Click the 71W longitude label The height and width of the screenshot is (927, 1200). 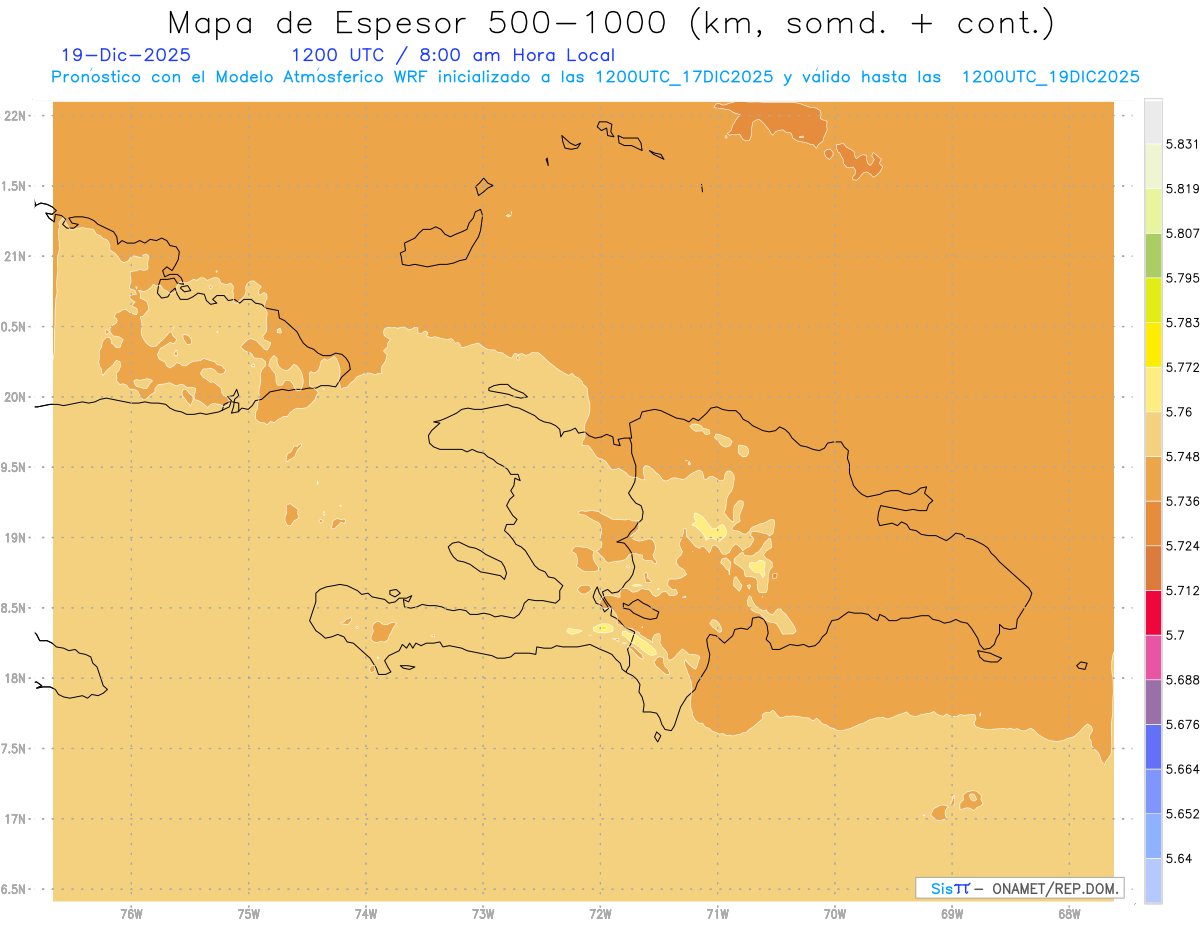point(717,914)
